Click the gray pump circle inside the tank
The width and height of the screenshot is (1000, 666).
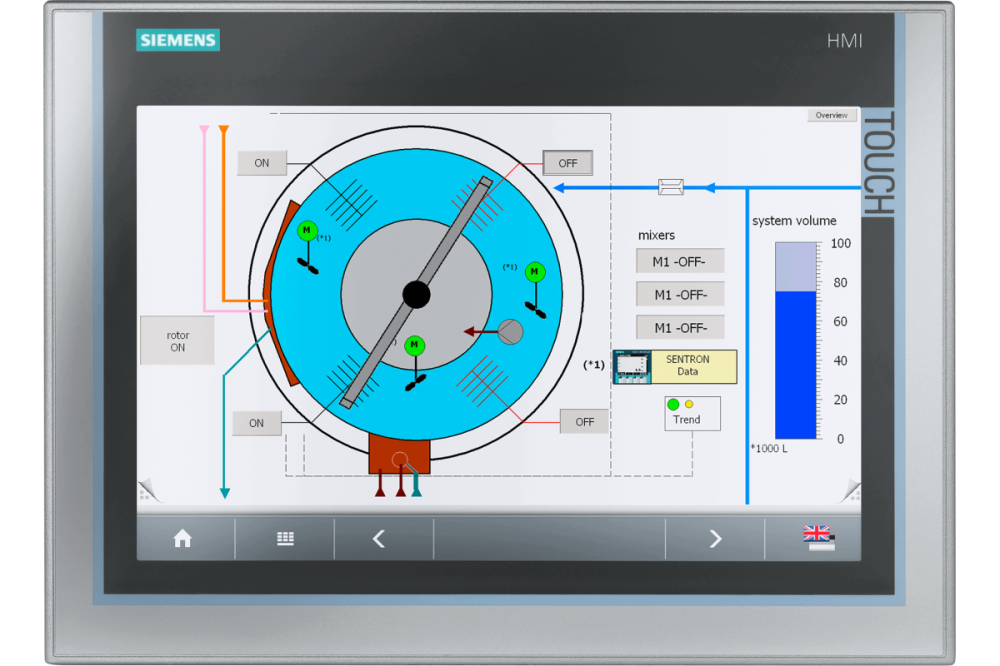(510, 331)
